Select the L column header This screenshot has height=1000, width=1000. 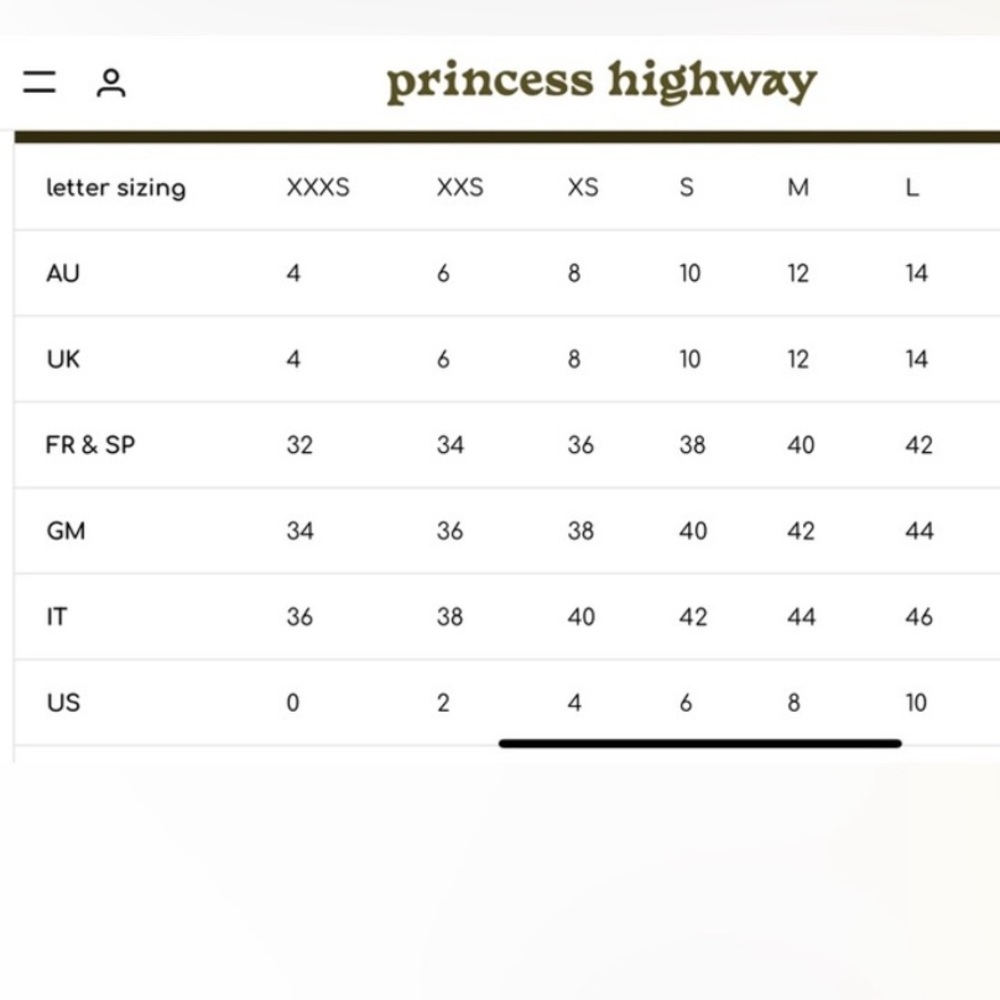pyautogui.click(x=913, y=188)
